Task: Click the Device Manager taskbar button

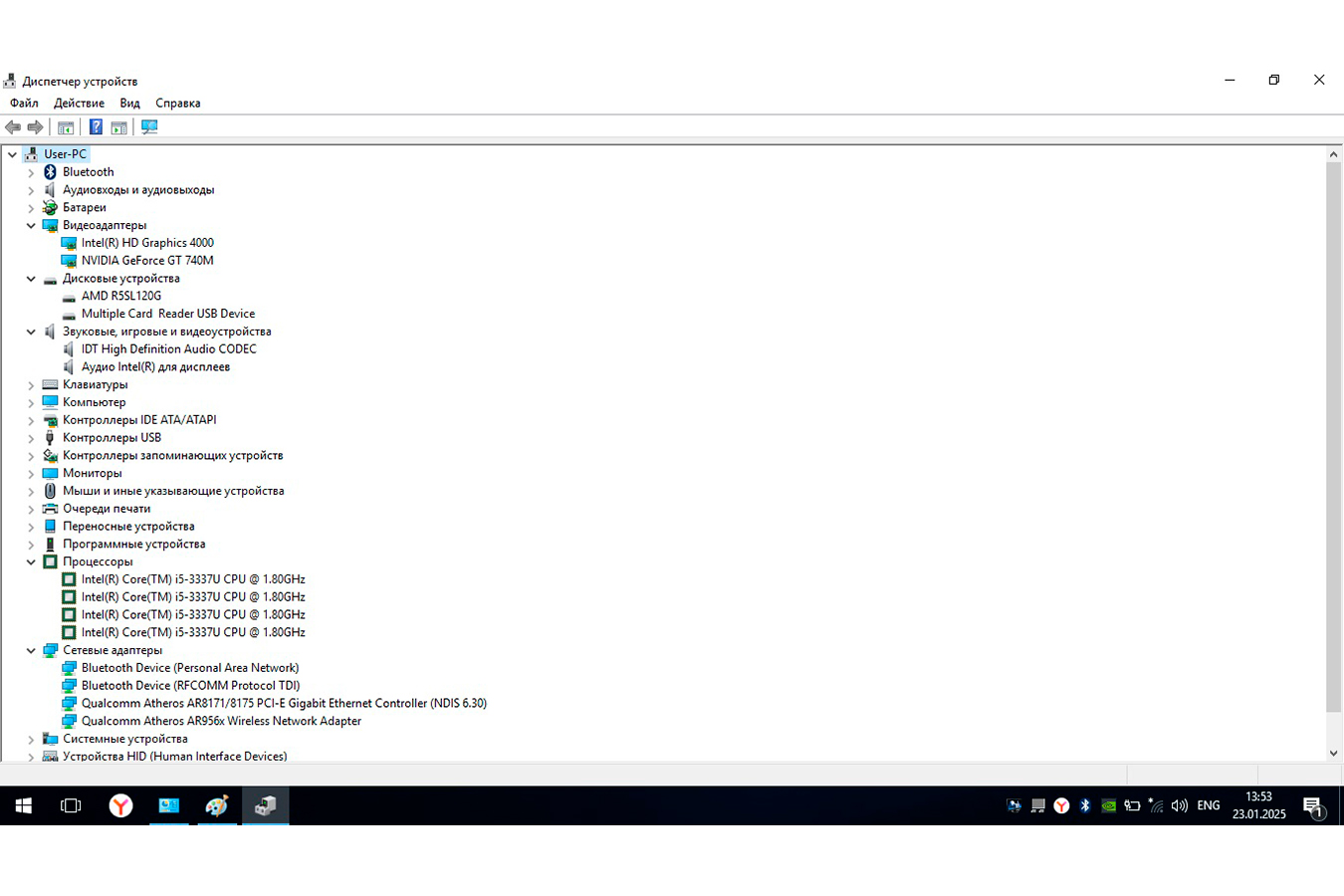Action: click(x=265, y=805)
